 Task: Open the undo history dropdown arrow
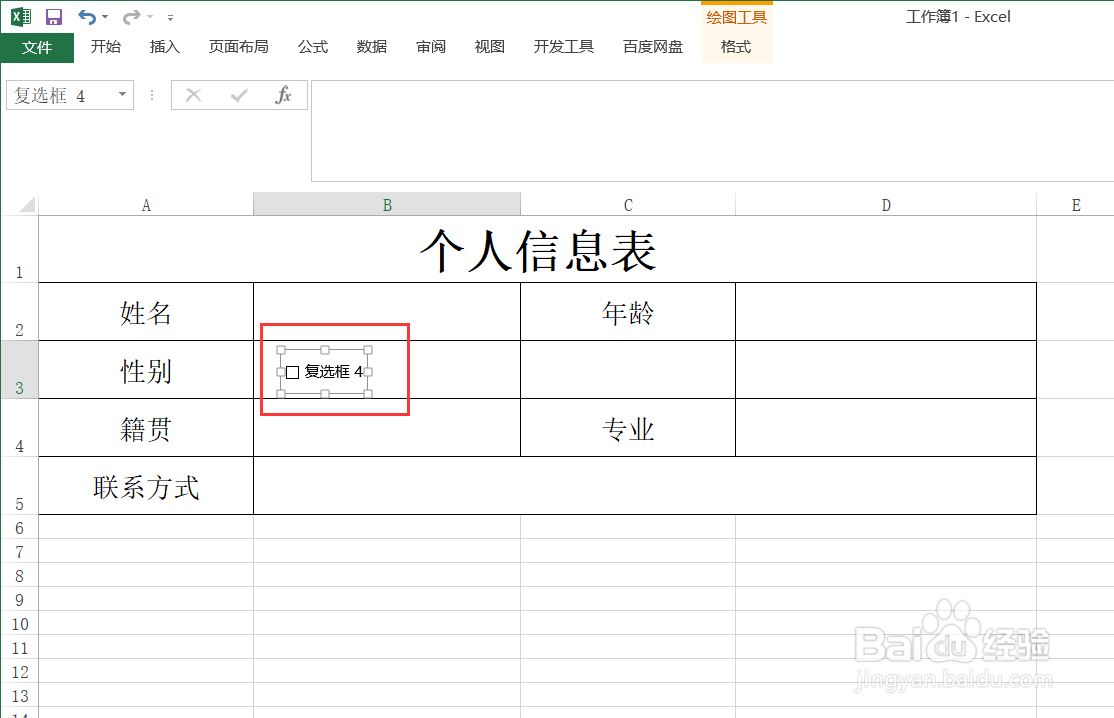(105, 17)
